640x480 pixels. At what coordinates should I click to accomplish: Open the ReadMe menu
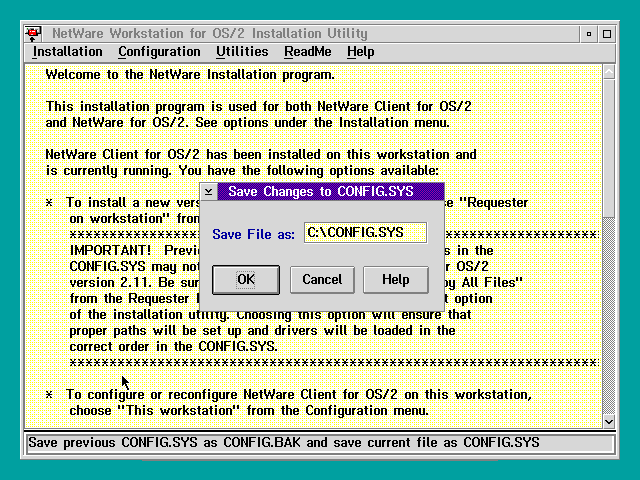(x=308, y=52)
